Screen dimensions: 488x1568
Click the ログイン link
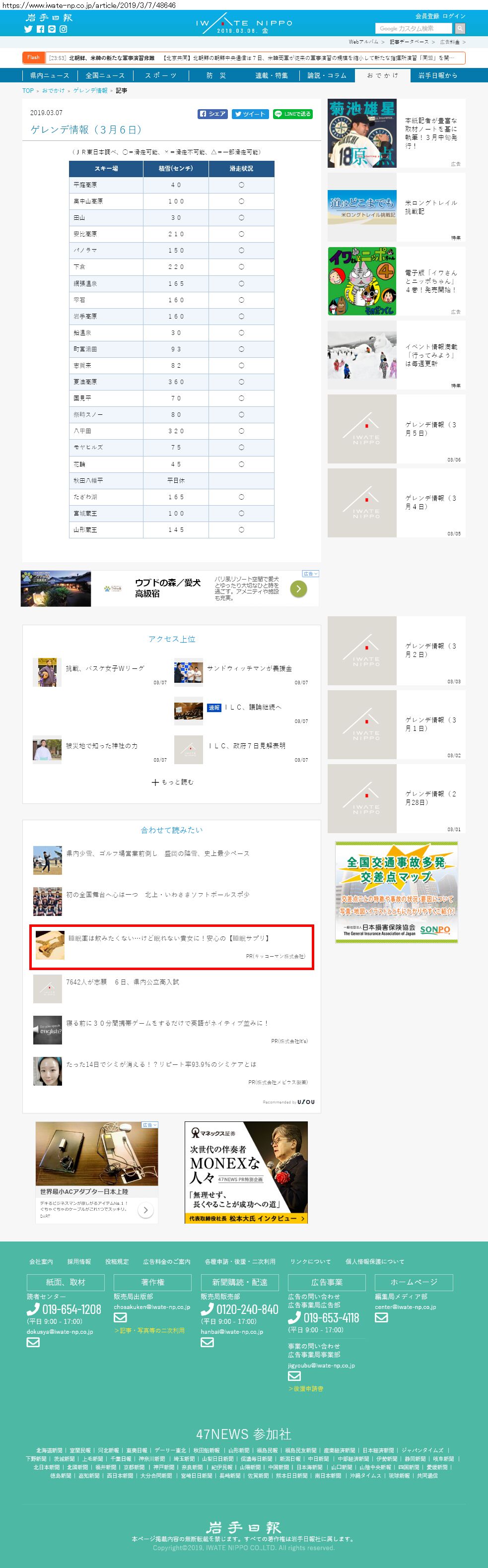click(454, 16)
